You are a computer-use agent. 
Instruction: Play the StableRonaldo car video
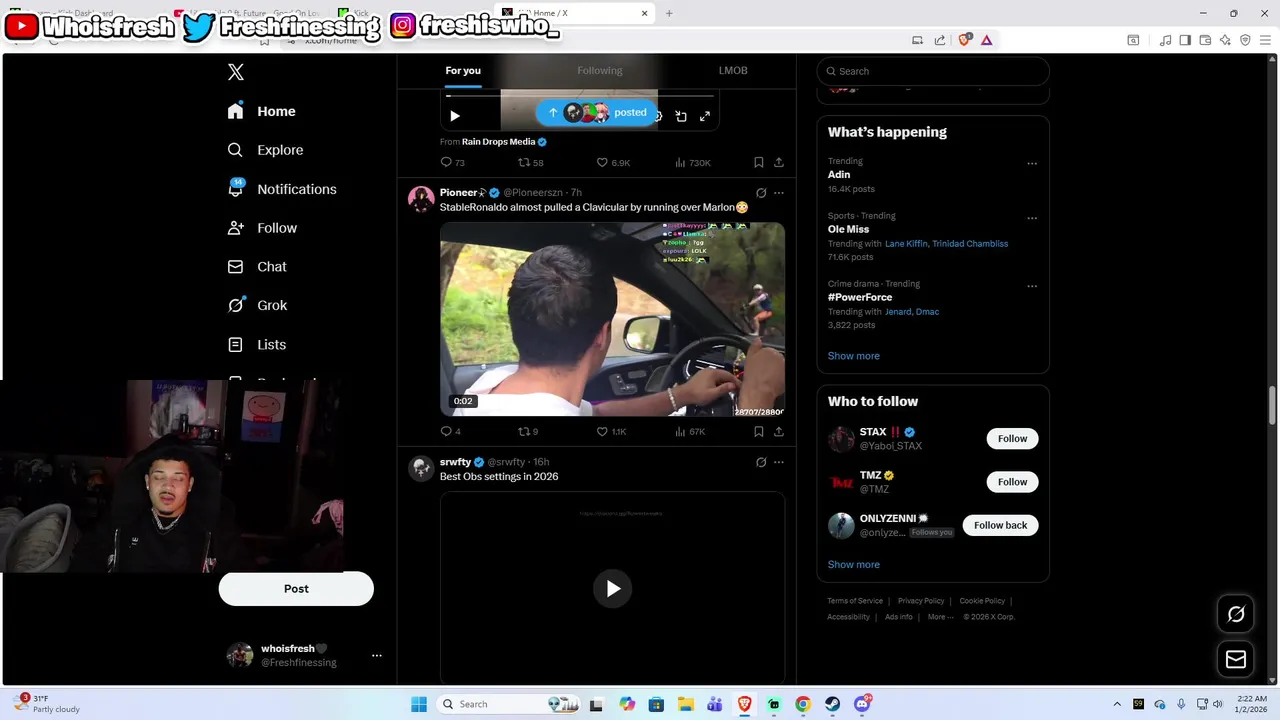coord(612,319)
